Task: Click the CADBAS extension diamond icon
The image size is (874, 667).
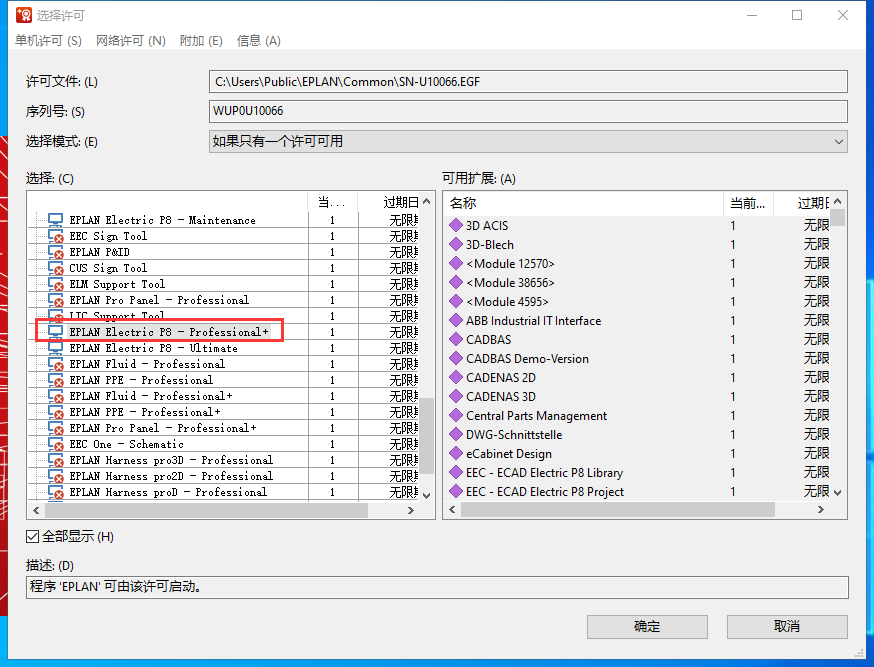Action: tap(456, 339)
